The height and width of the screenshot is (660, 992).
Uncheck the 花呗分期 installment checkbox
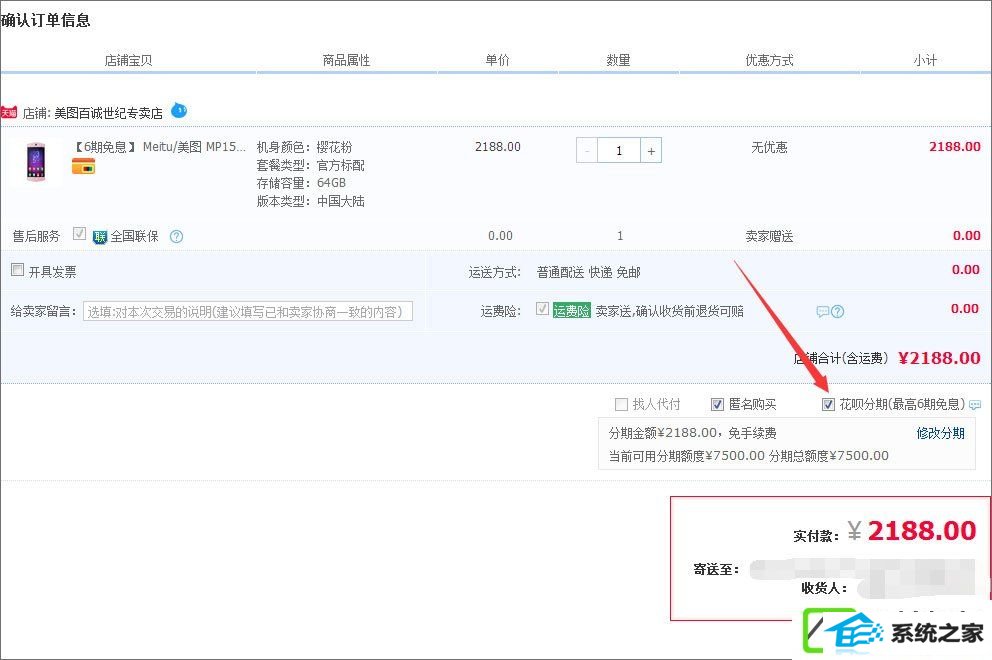pos(828,404)
